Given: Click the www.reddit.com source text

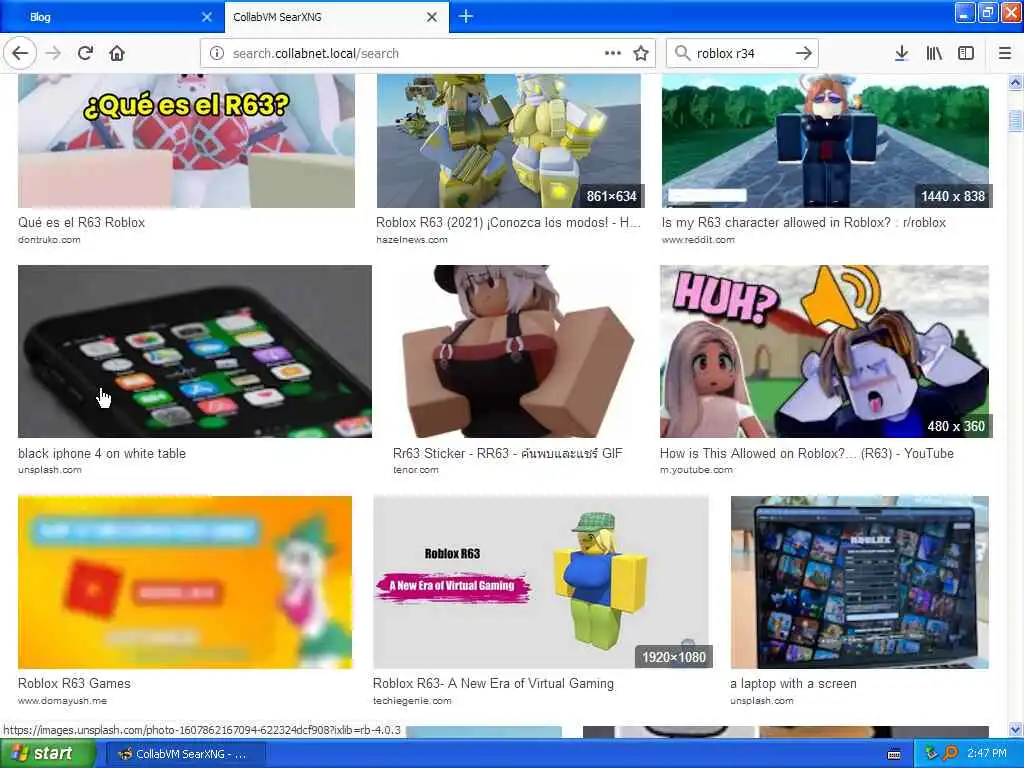Looking at the screenshot, I should (x=698, y=240).
